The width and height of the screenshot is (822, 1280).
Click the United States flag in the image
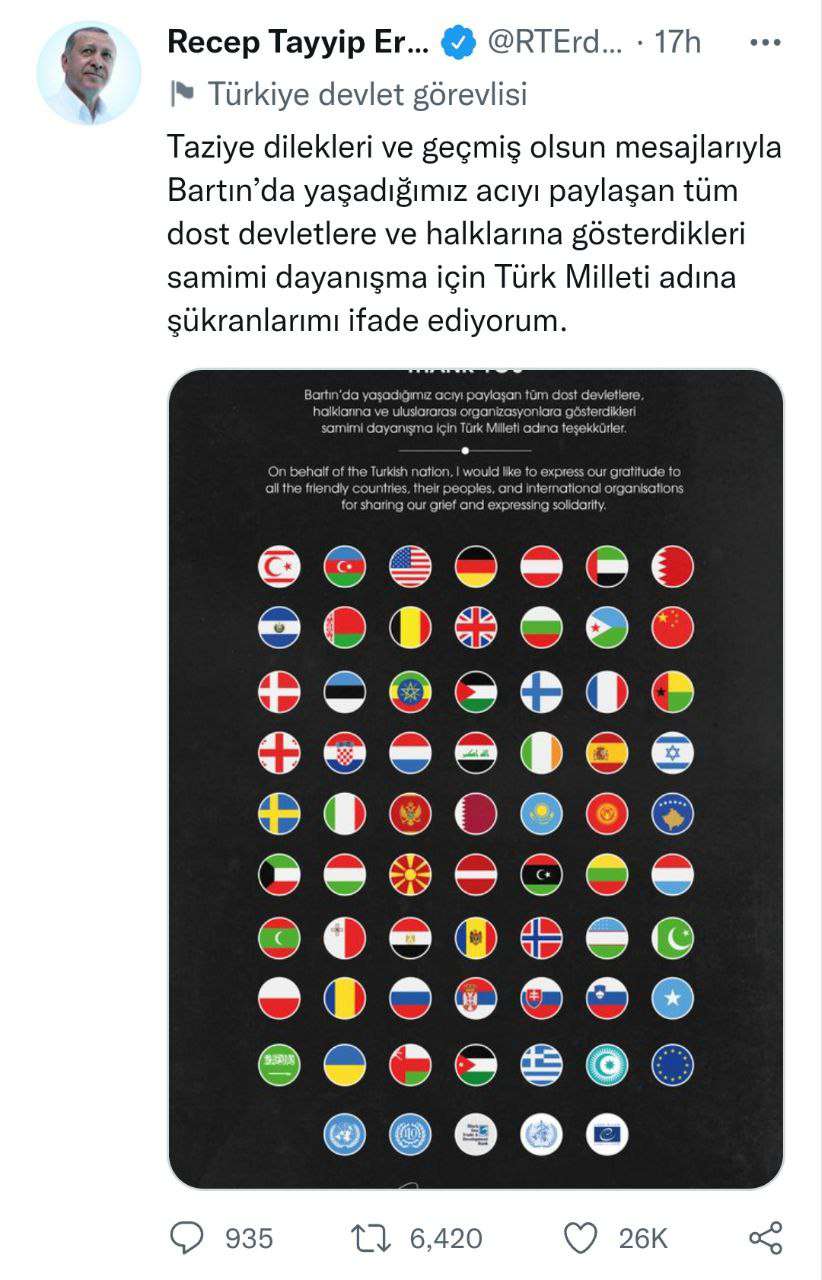[410, 567]
